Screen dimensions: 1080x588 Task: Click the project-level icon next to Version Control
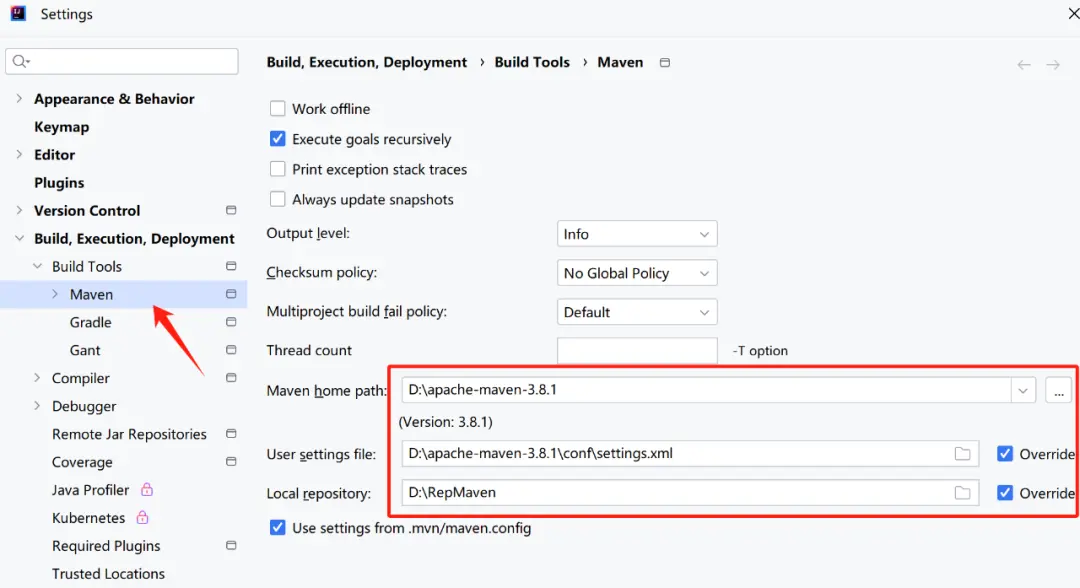click(231, 211)
